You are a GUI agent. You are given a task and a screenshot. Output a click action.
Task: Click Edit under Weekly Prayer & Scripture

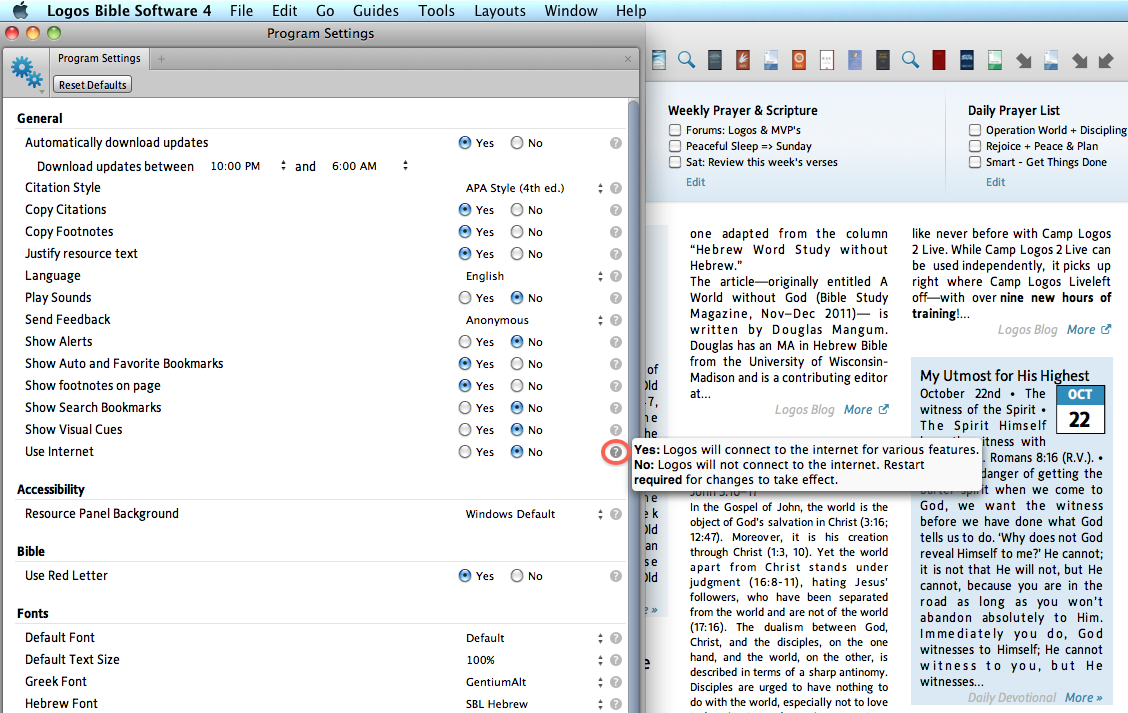[x=696, y=182]
